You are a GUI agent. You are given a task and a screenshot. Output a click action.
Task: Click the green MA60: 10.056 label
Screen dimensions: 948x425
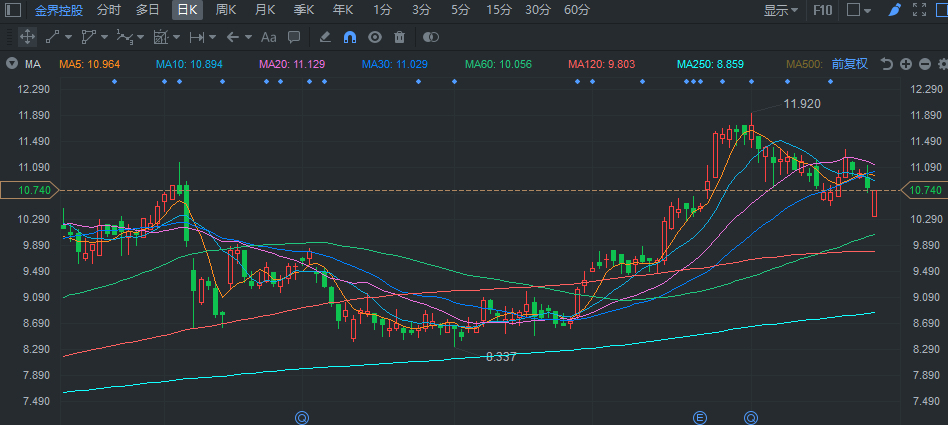click(x=498, y=64)
